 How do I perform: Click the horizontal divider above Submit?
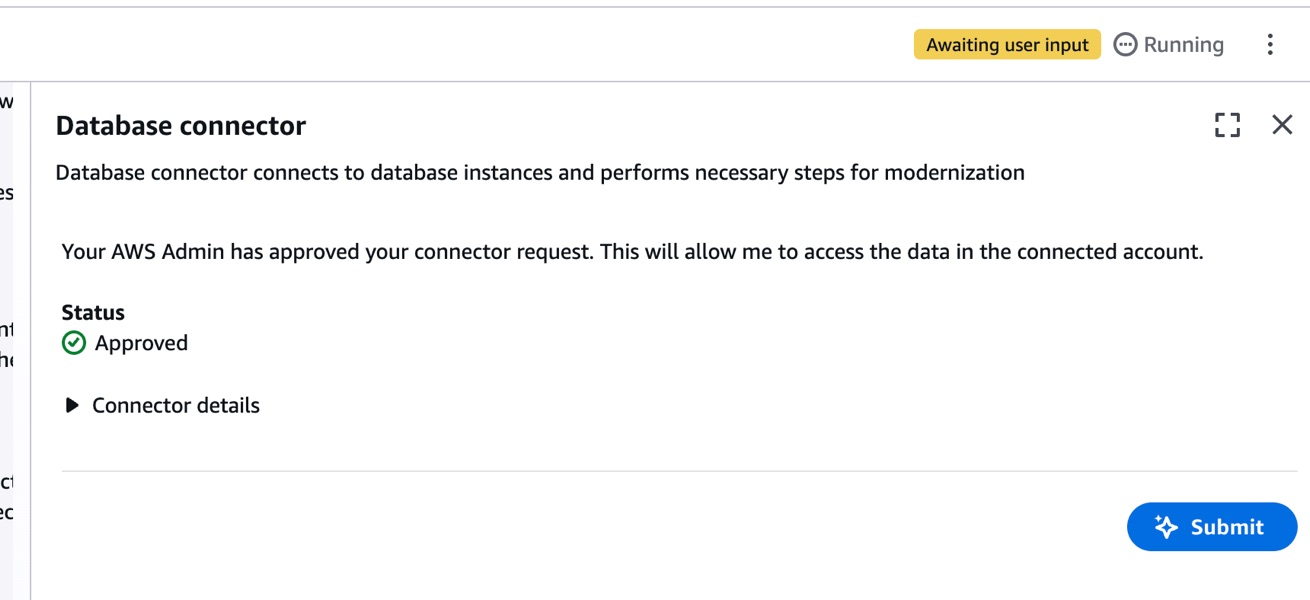pyautogui.click(x=679, y=470)
